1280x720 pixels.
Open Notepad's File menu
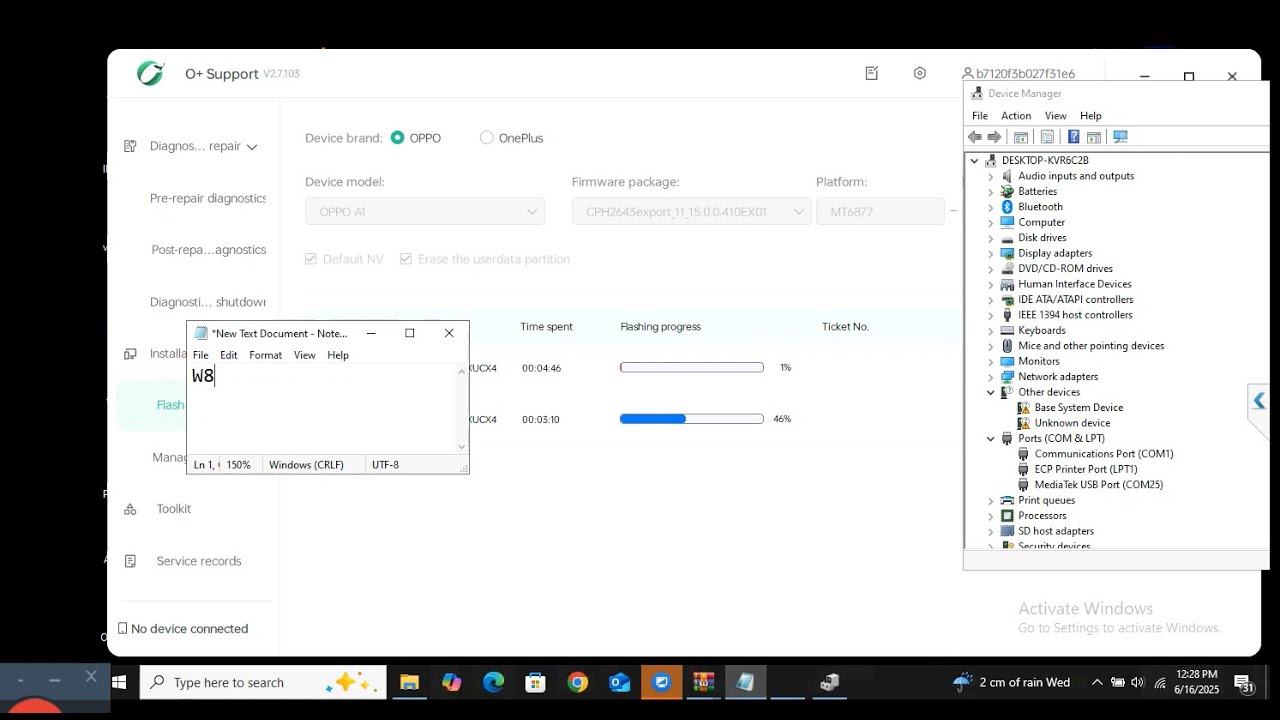(201, 355)
